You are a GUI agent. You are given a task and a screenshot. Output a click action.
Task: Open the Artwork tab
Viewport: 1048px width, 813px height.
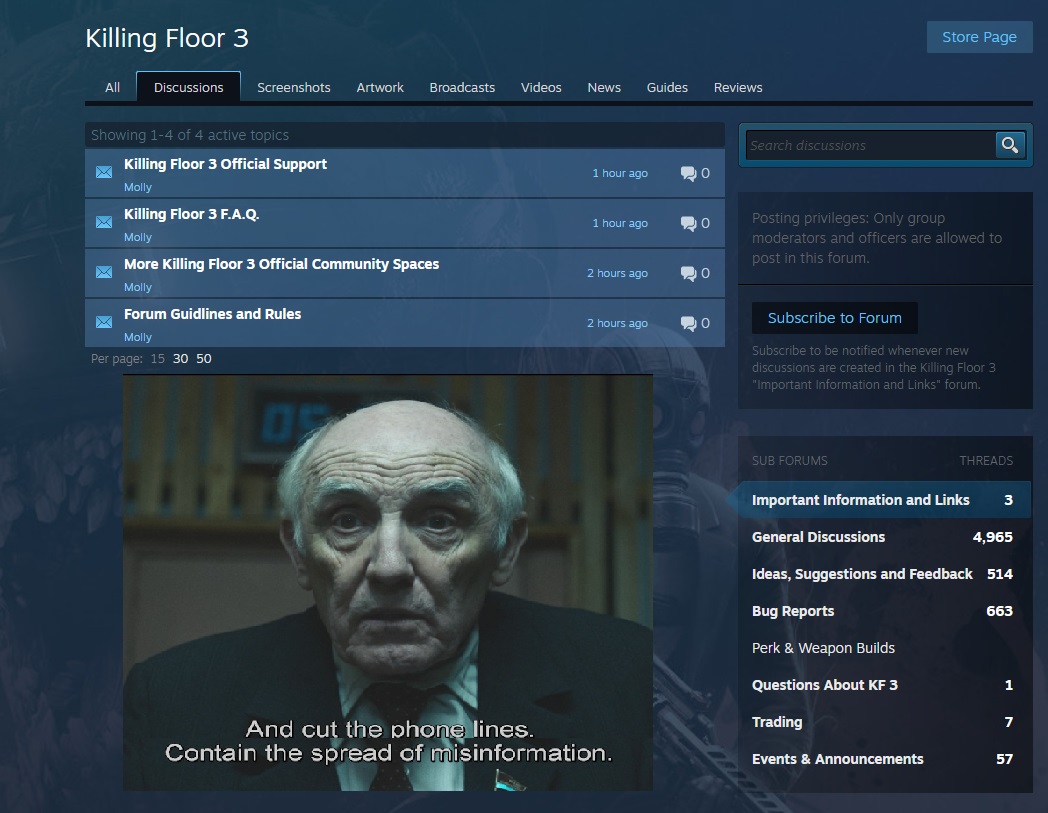tap(380, 88)
